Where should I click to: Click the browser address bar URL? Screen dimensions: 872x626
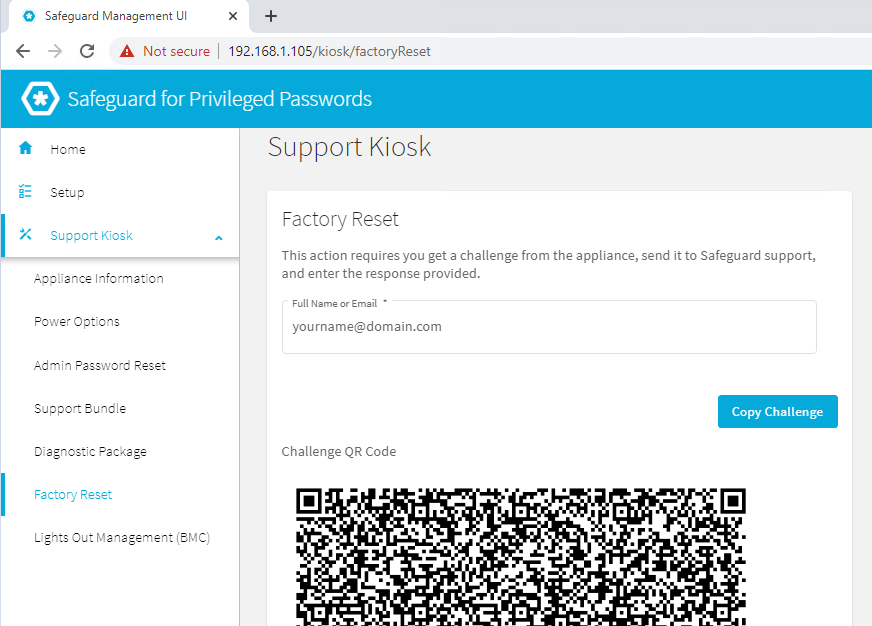329,51
